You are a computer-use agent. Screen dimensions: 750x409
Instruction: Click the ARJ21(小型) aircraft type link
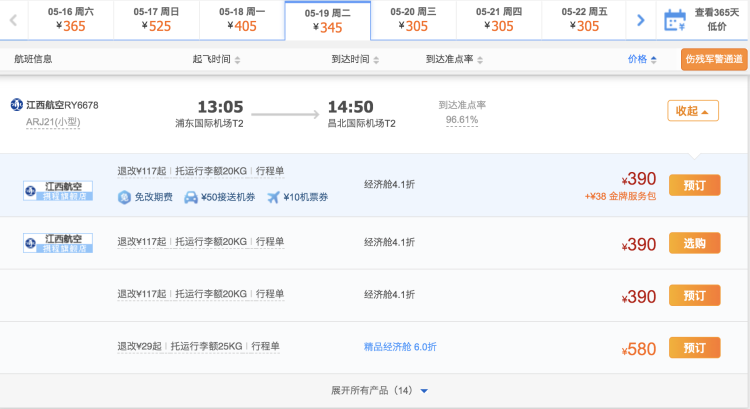(x=53, y=122)
